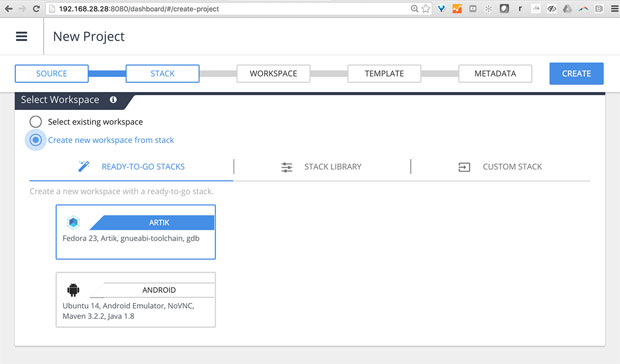Viewport: 620px width, 364px height.
Task: Choose Create new workspace from stack radio
Action: 36,140
